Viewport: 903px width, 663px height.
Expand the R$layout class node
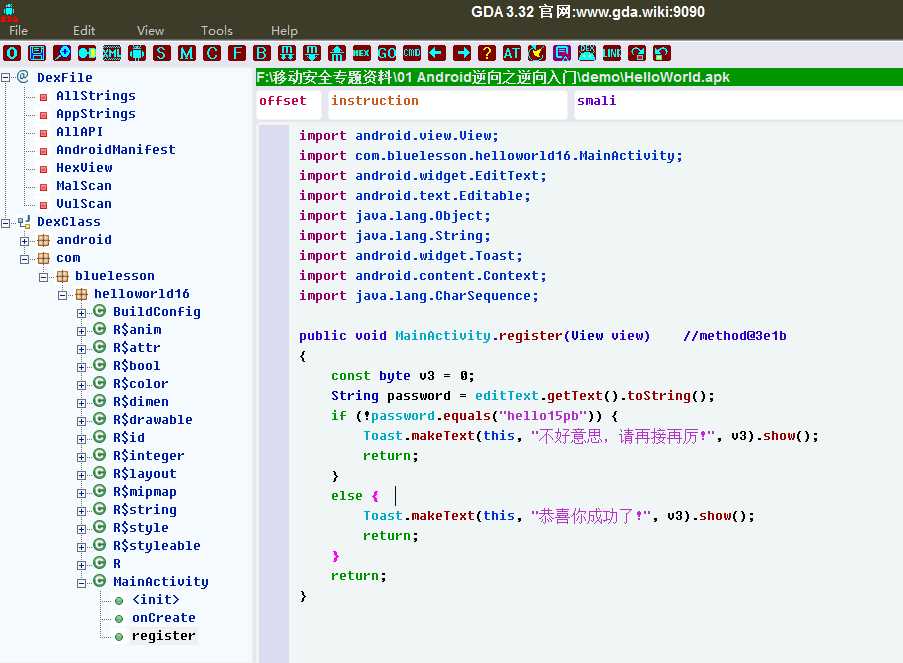point(81,475)
